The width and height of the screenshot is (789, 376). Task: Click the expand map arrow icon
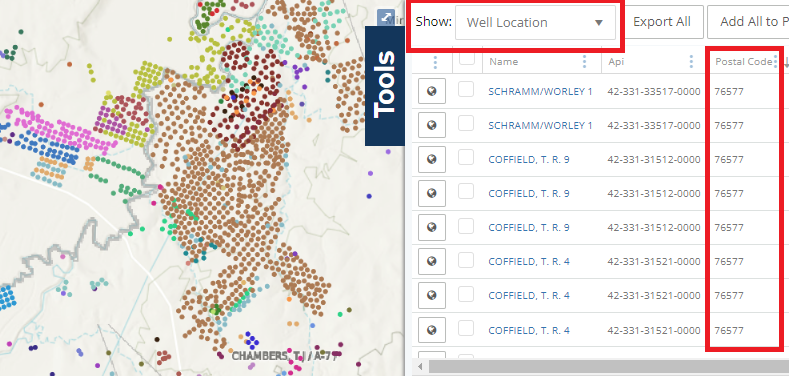[385, 17]
